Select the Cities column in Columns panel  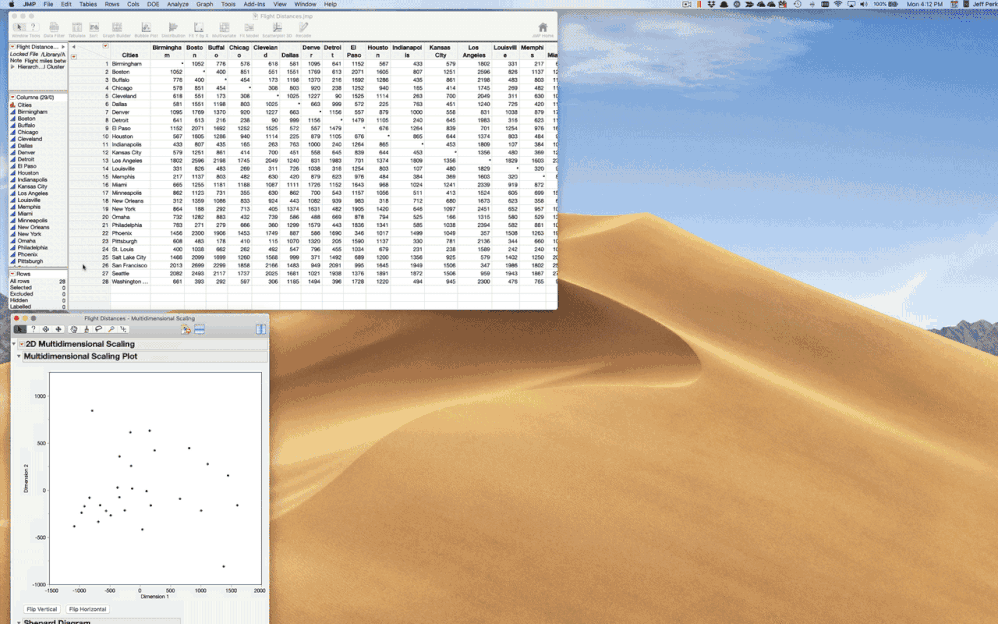[24, 105]
